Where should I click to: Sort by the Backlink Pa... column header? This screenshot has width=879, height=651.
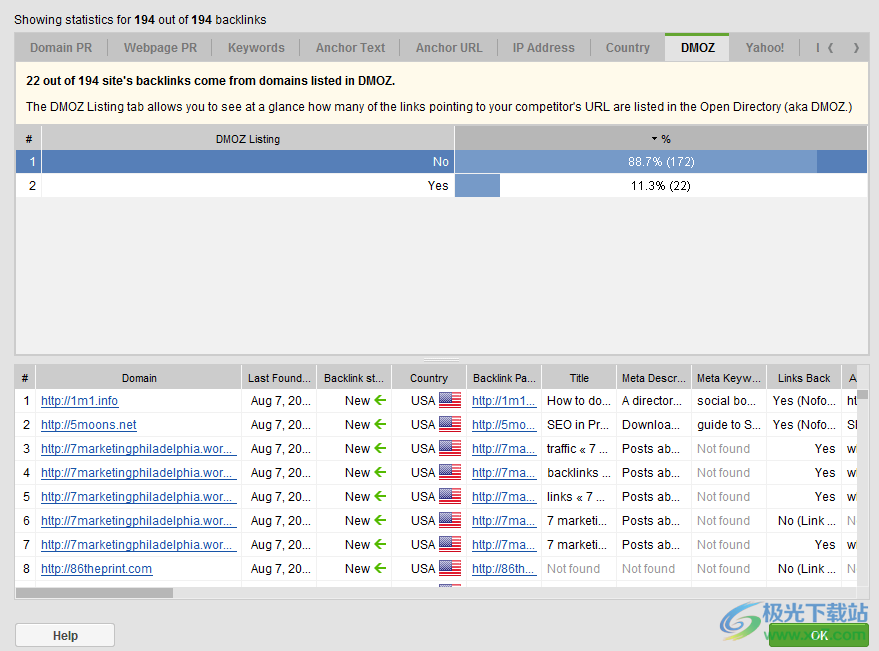click(x=504, y=378)
